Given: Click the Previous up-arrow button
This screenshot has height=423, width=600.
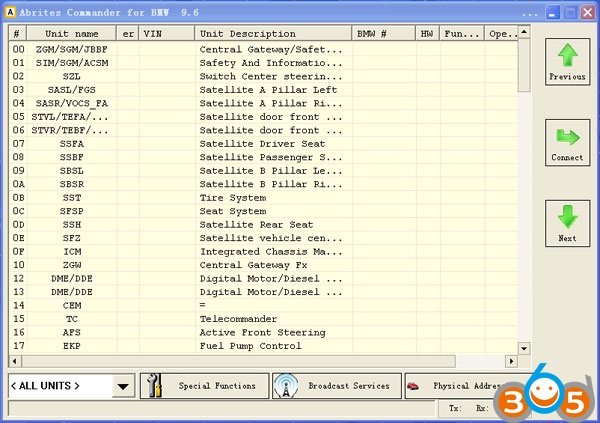Looking at the screenshot, I should pyautogui.click(x=567, y=62).
